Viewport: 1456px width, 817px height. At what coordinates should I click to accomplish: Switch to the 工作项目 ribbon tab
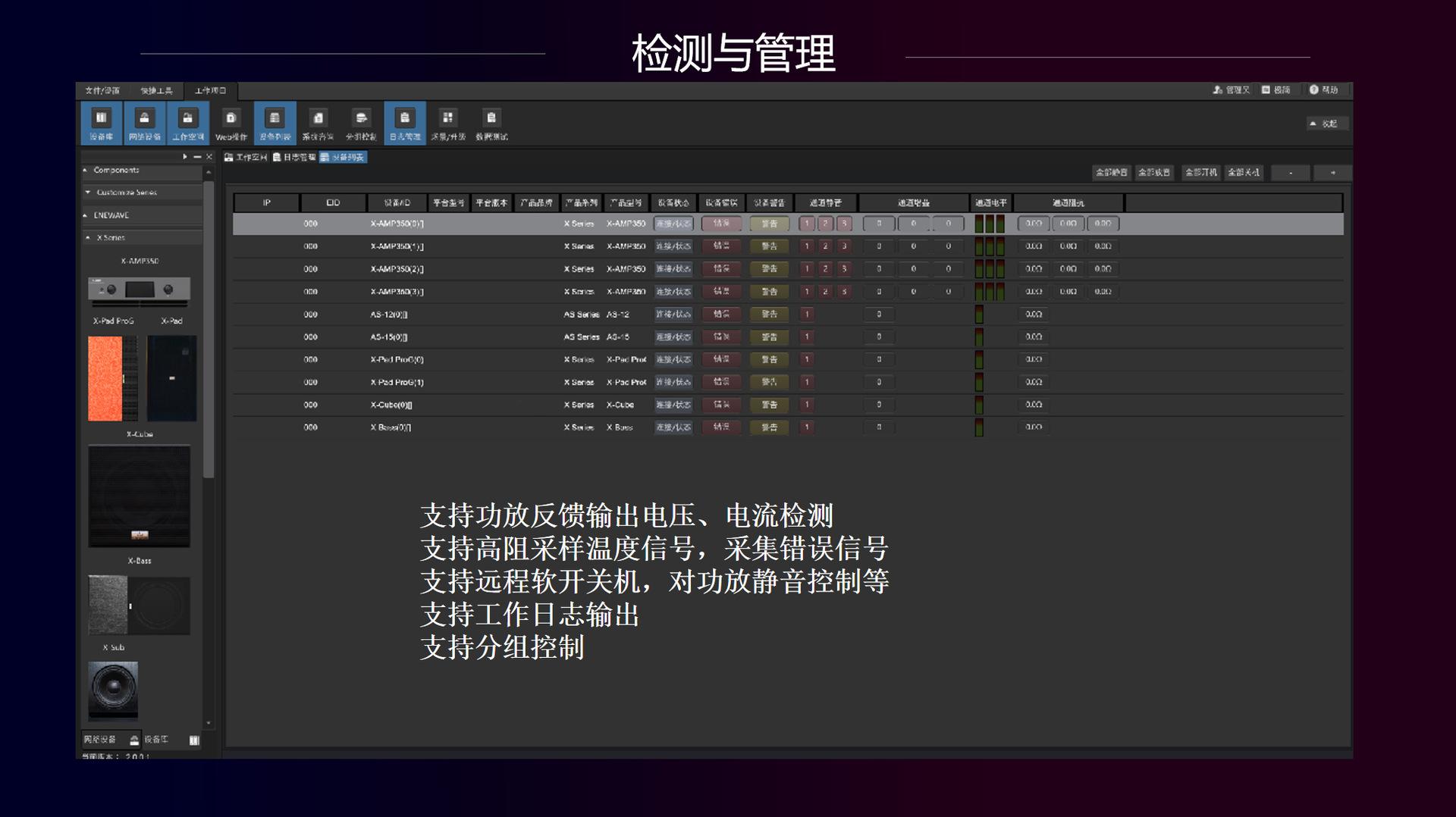click(x=211, y=89)
